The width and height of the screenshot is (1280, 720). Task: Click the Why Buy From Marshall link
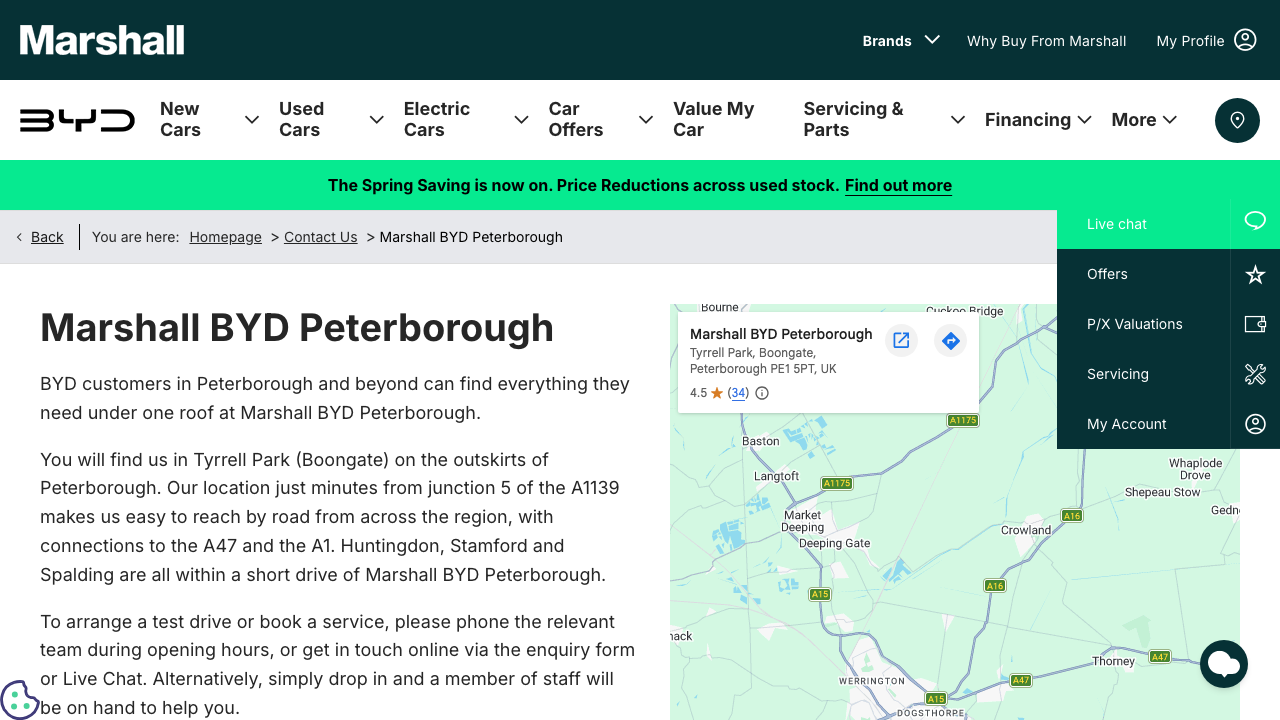[1046, 41]
